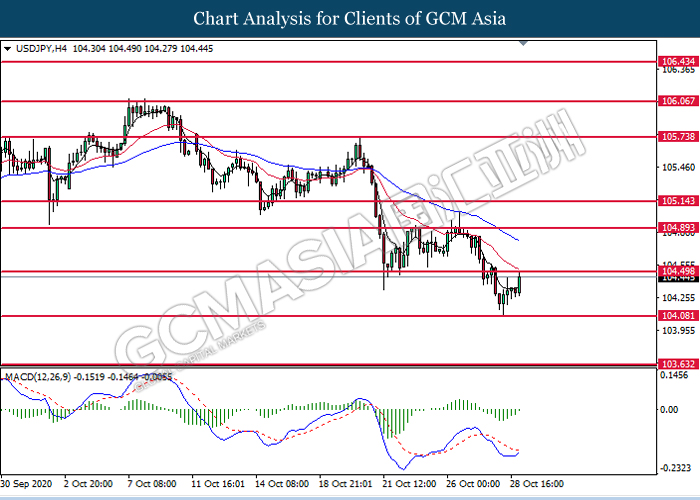
Task: Select the MACD(12,26,9) indicator label
Action: 38,377
